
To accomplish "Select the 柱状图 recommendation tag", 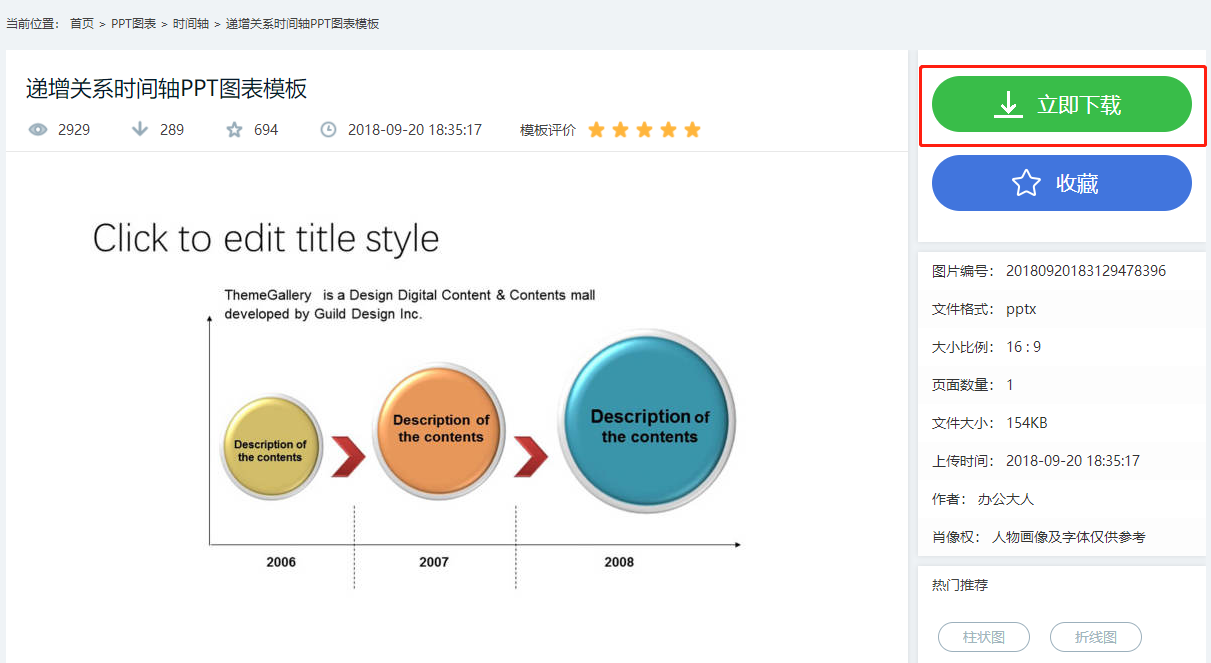I will coord(984,637).
